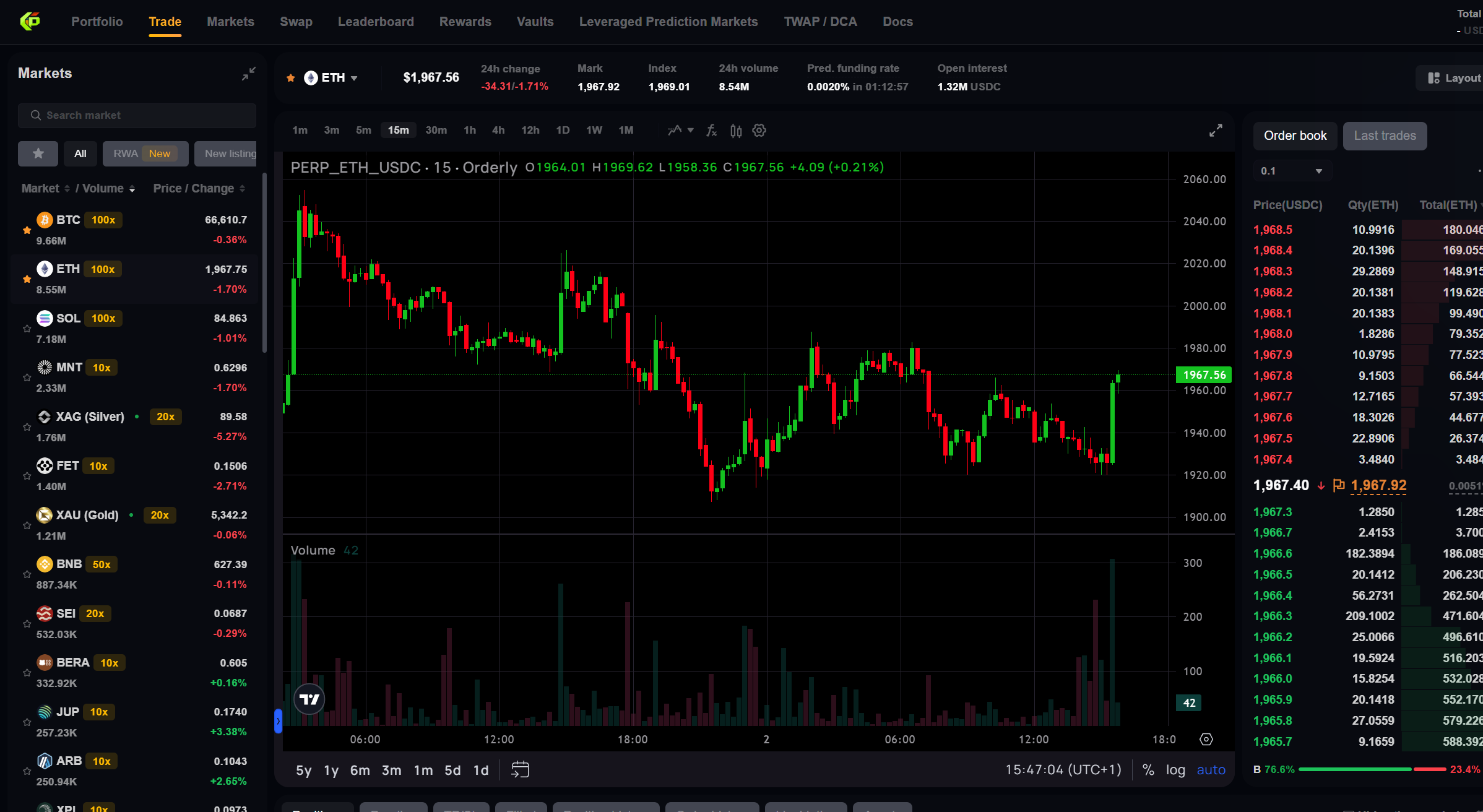1483x812 pixels.
Task: Enable log scale on the price axis
Action: (1175, 769)
